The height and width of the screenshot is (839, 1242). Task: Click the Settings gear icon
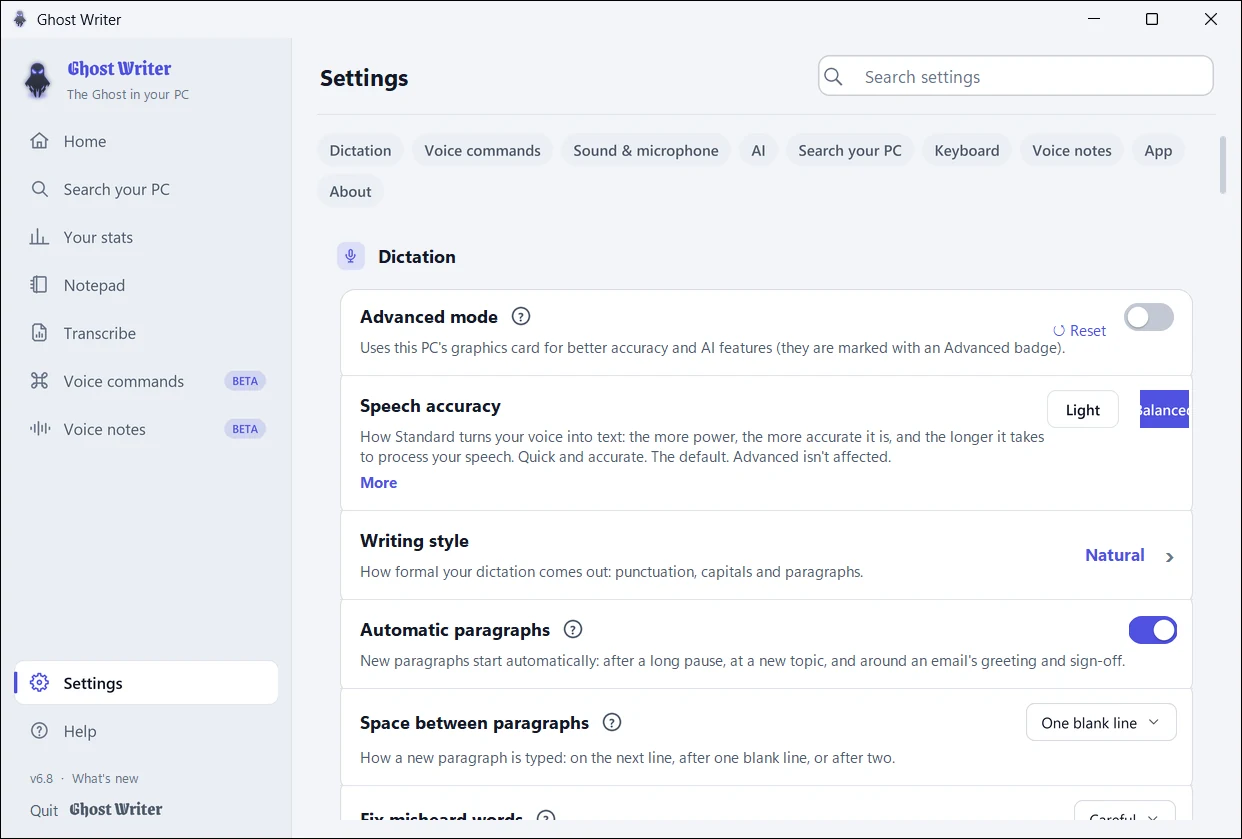click(x=39, y=683)
